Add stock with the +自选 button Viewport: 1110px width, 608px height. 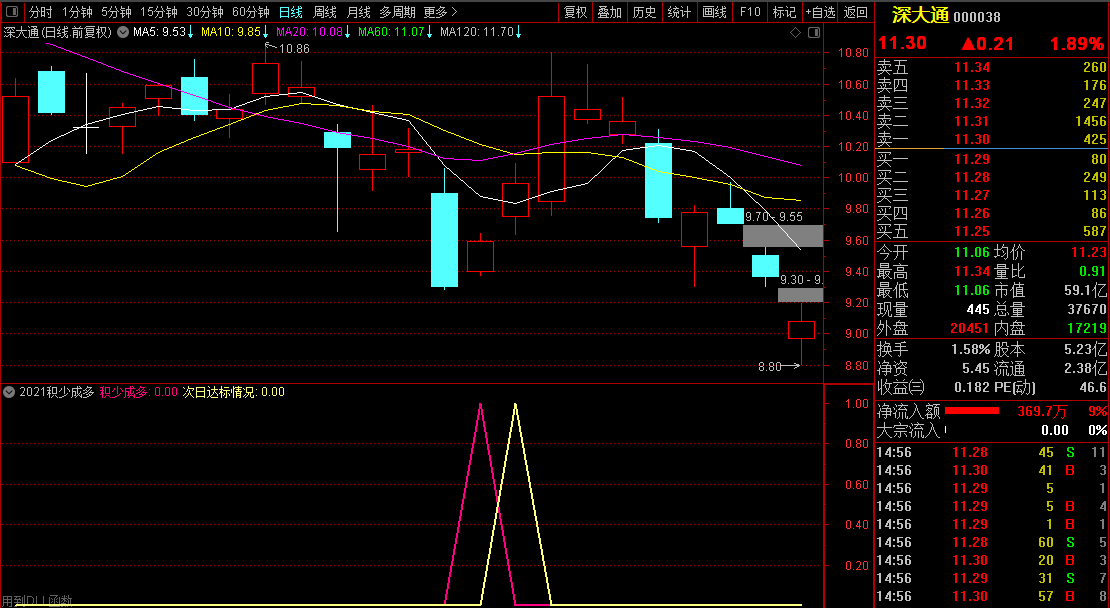[820, 12]
